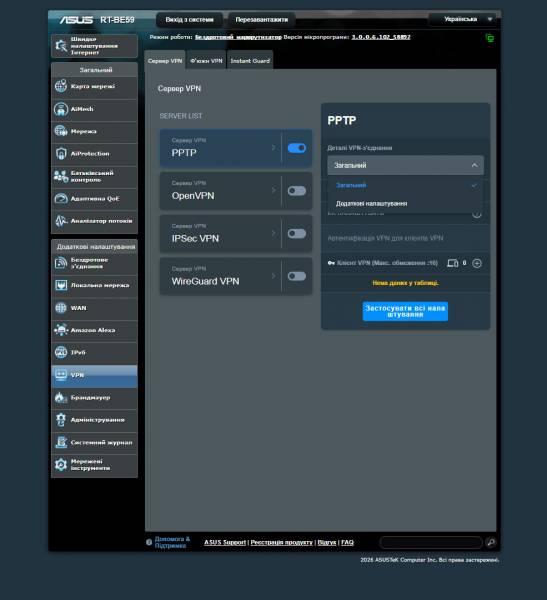This screenshot has width=547, height=600.
Task: Click the footer search input field
Action: [431, 542]
